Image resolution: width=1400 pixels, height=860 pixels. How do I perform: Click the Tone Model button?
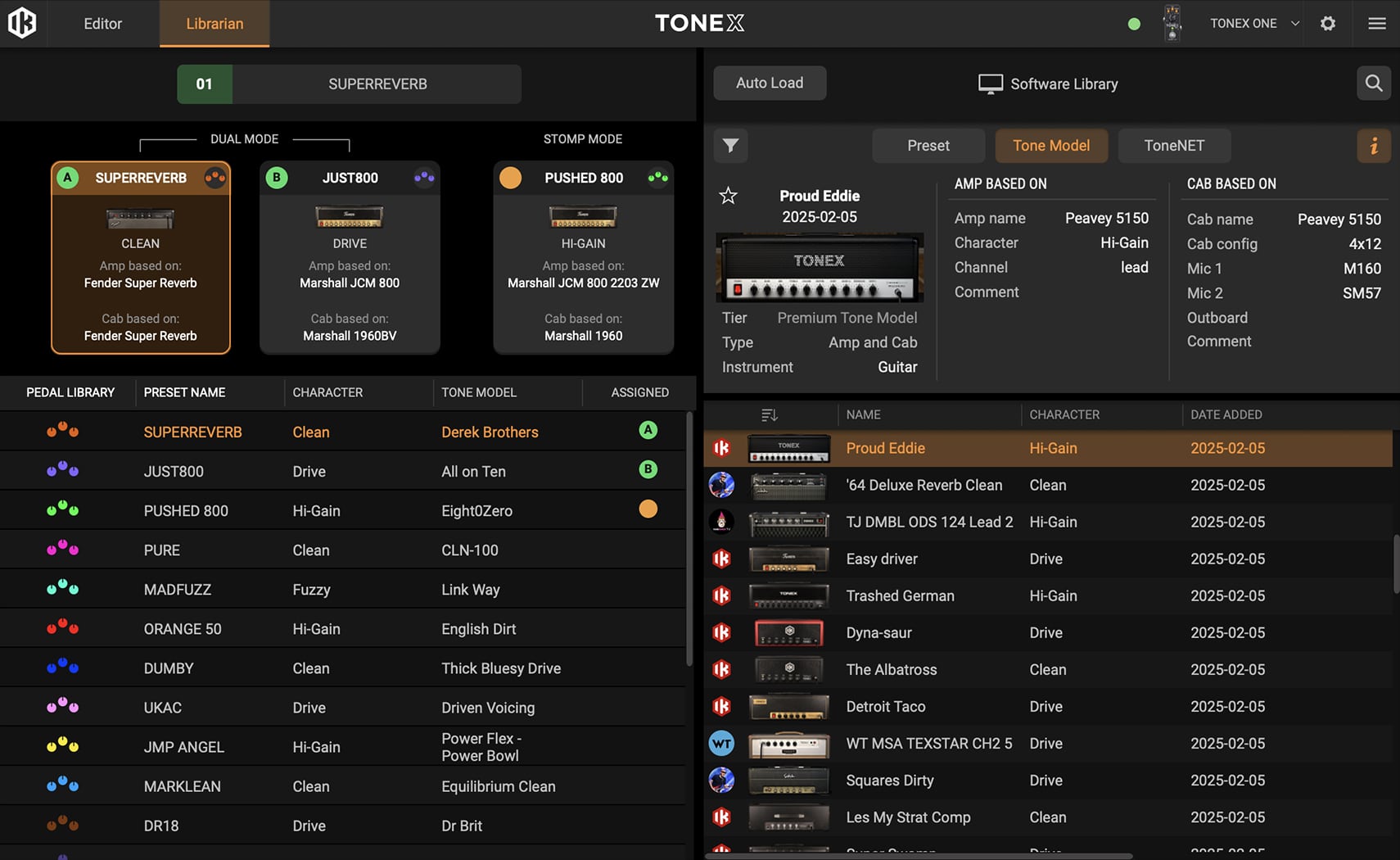tap(1051, 146)
